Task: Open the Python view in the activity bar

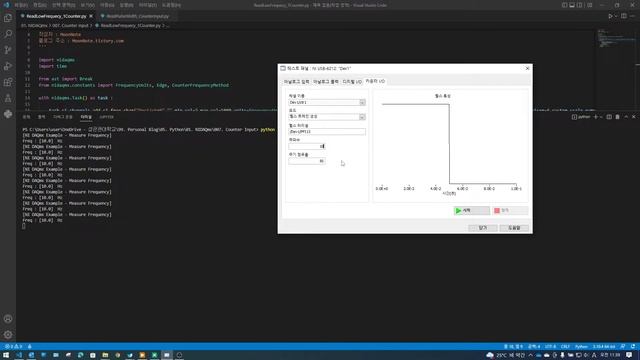Action: click(8, 114)
